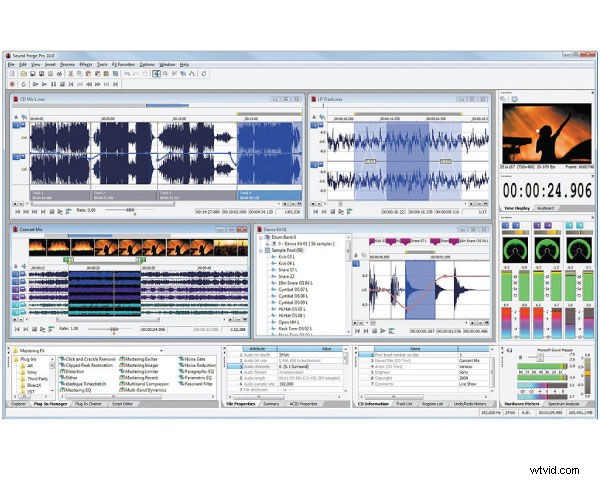Expand the Dance Kit 01 bank entry
600x480 pixels.
point(267,244)
